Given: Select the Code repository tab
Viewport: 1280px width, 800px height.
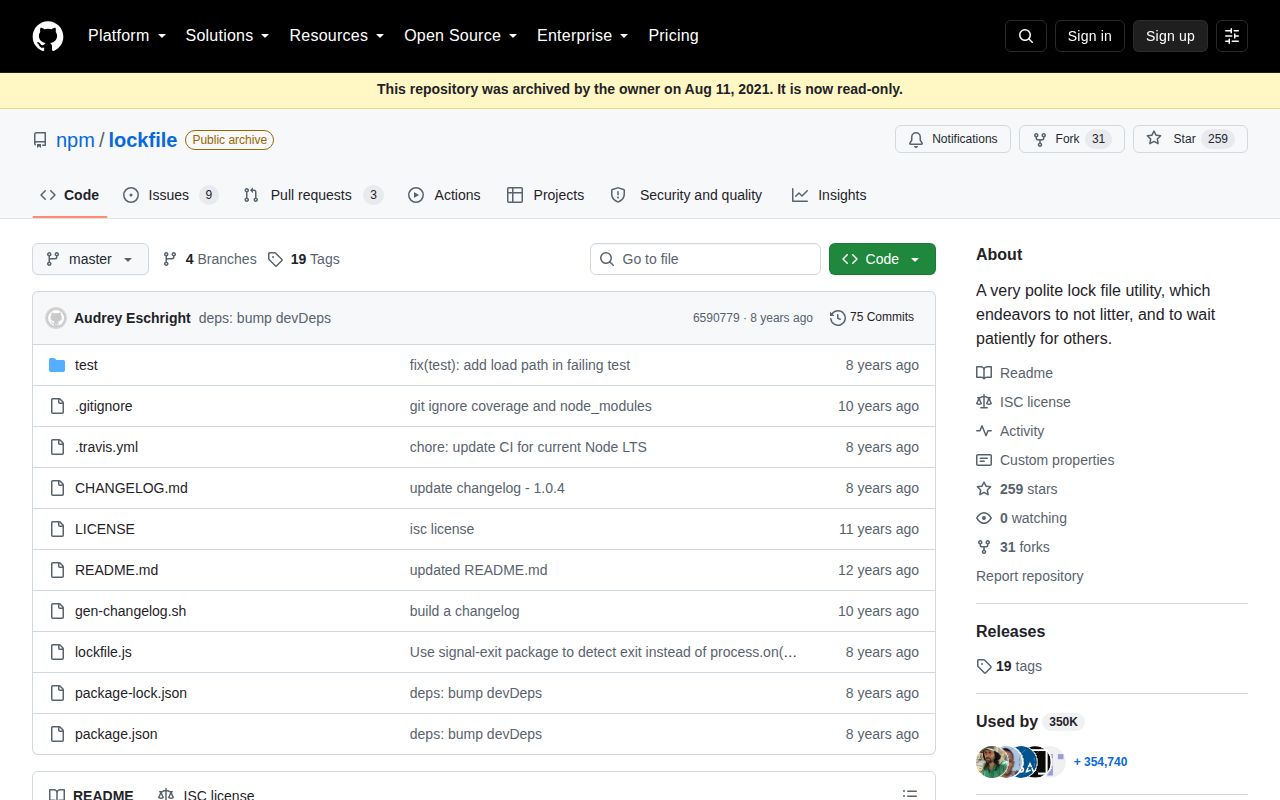Looking at the screenshot, I should 69,195.
